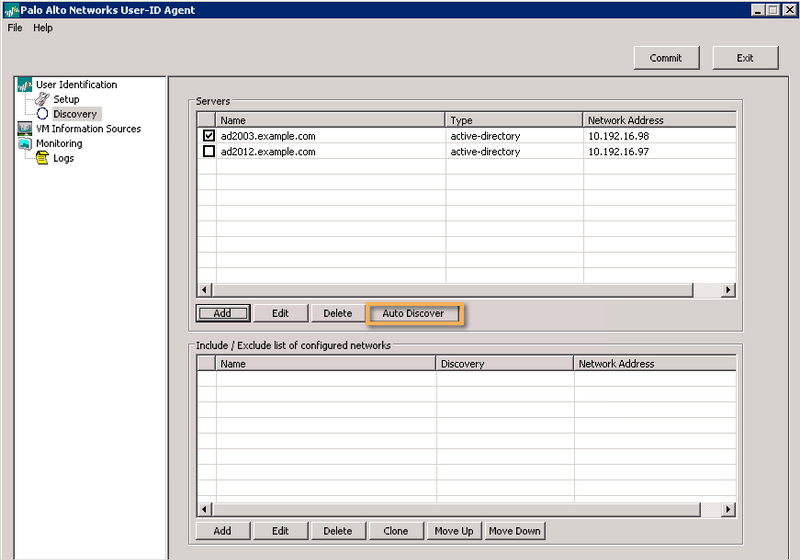Click the Auto Discover button
This screenshot has height=560, width=800.
(413, 314)
